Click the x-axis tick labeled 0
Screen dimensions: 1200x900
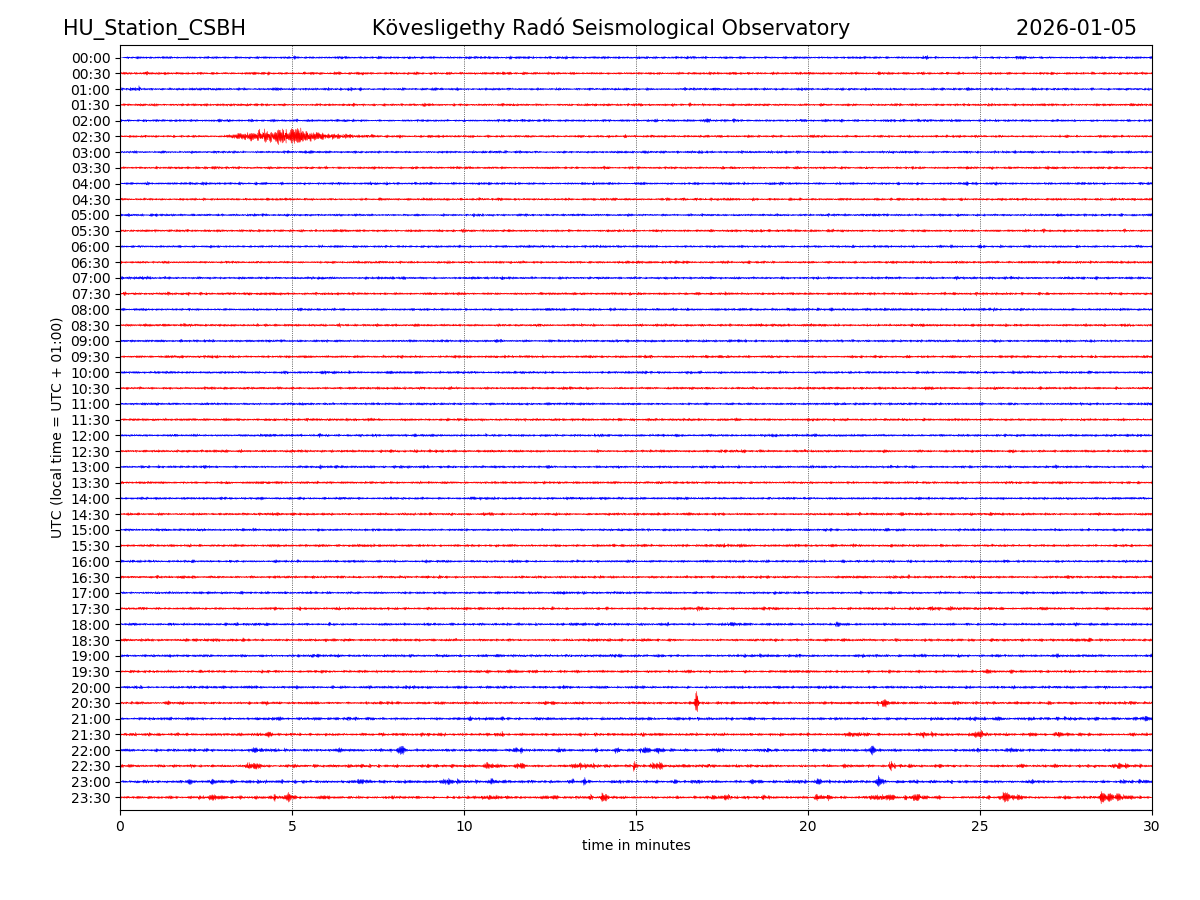coord(120,826)
